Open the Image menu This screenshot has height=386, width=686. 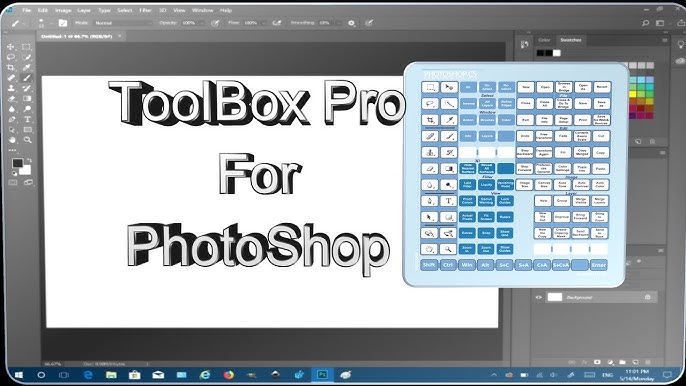point(63,10)
